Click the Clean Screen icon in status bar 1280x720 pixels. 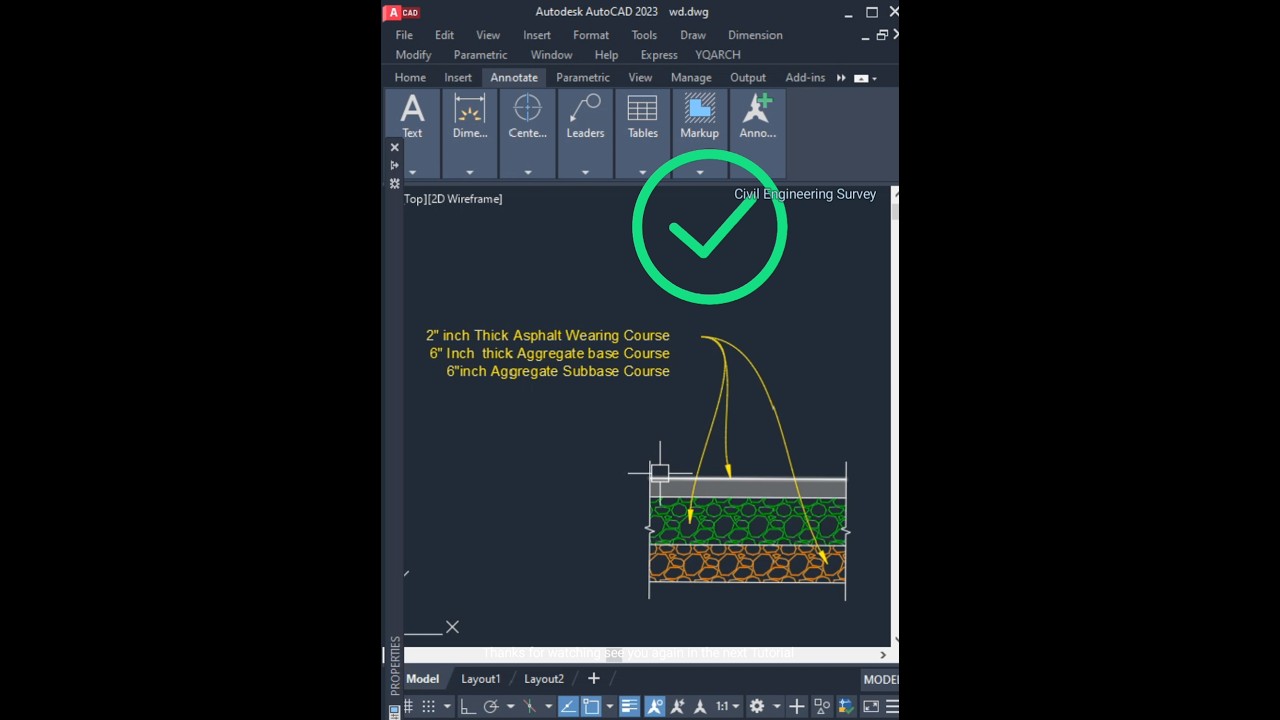click(x=871, y=706)
